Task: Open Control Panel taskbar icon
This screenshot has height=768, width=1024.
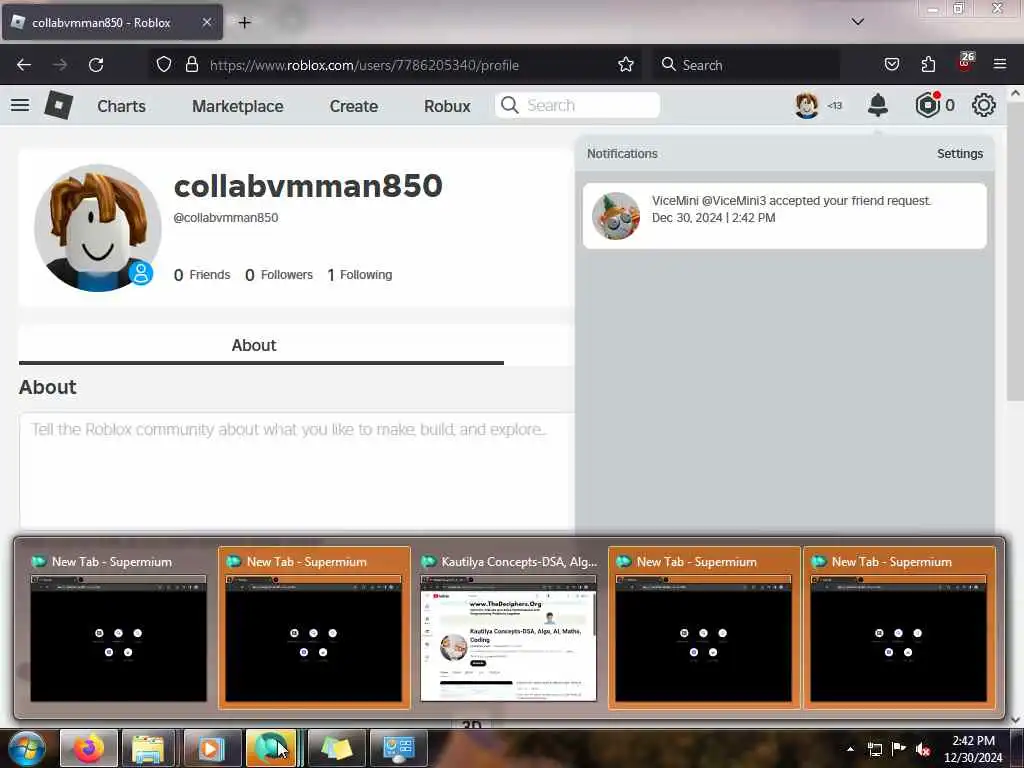Action: pyautogui.click(x=398, y=748)
